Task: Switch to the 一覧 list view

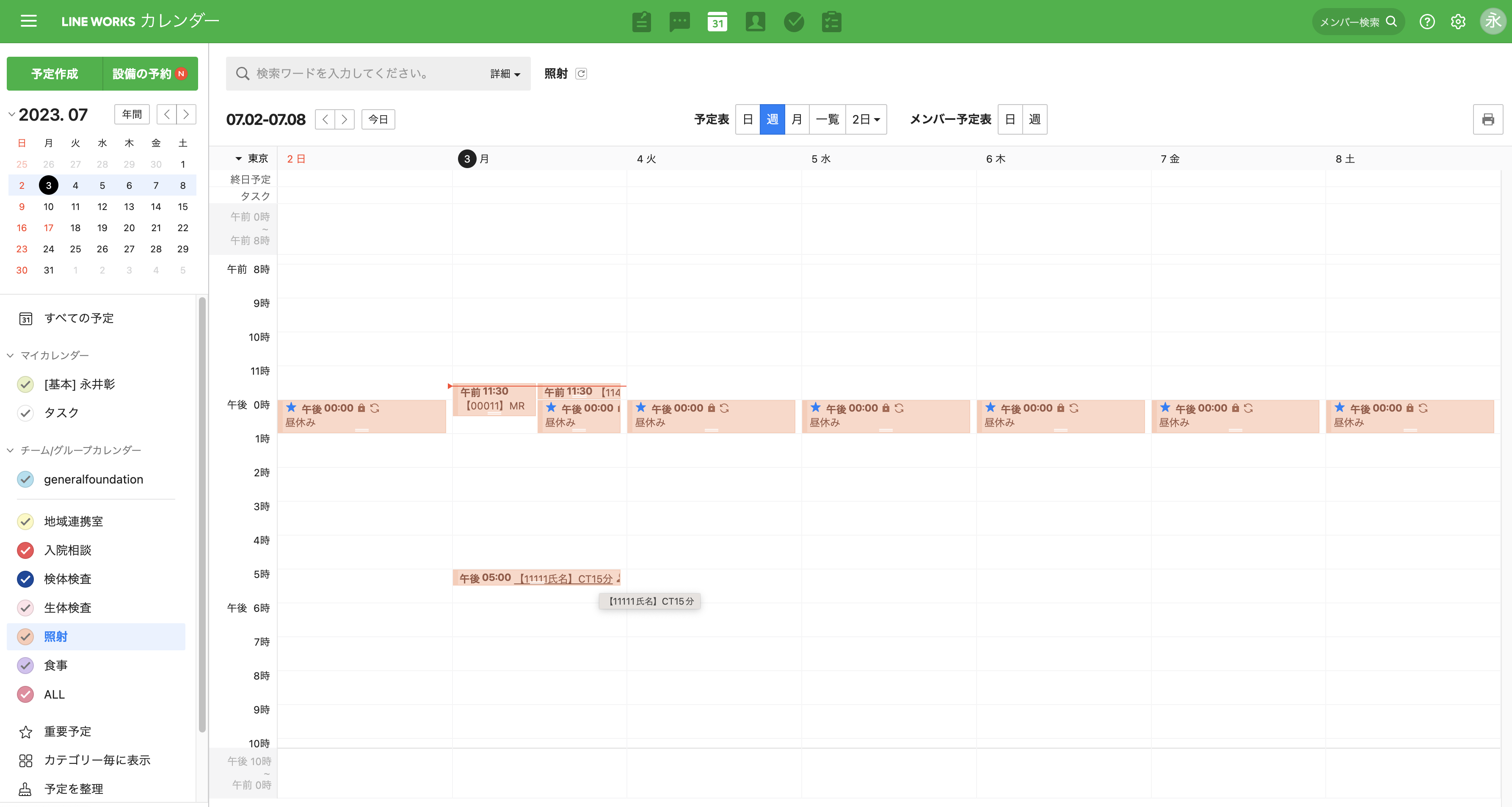Action: [x=827, y=120]
